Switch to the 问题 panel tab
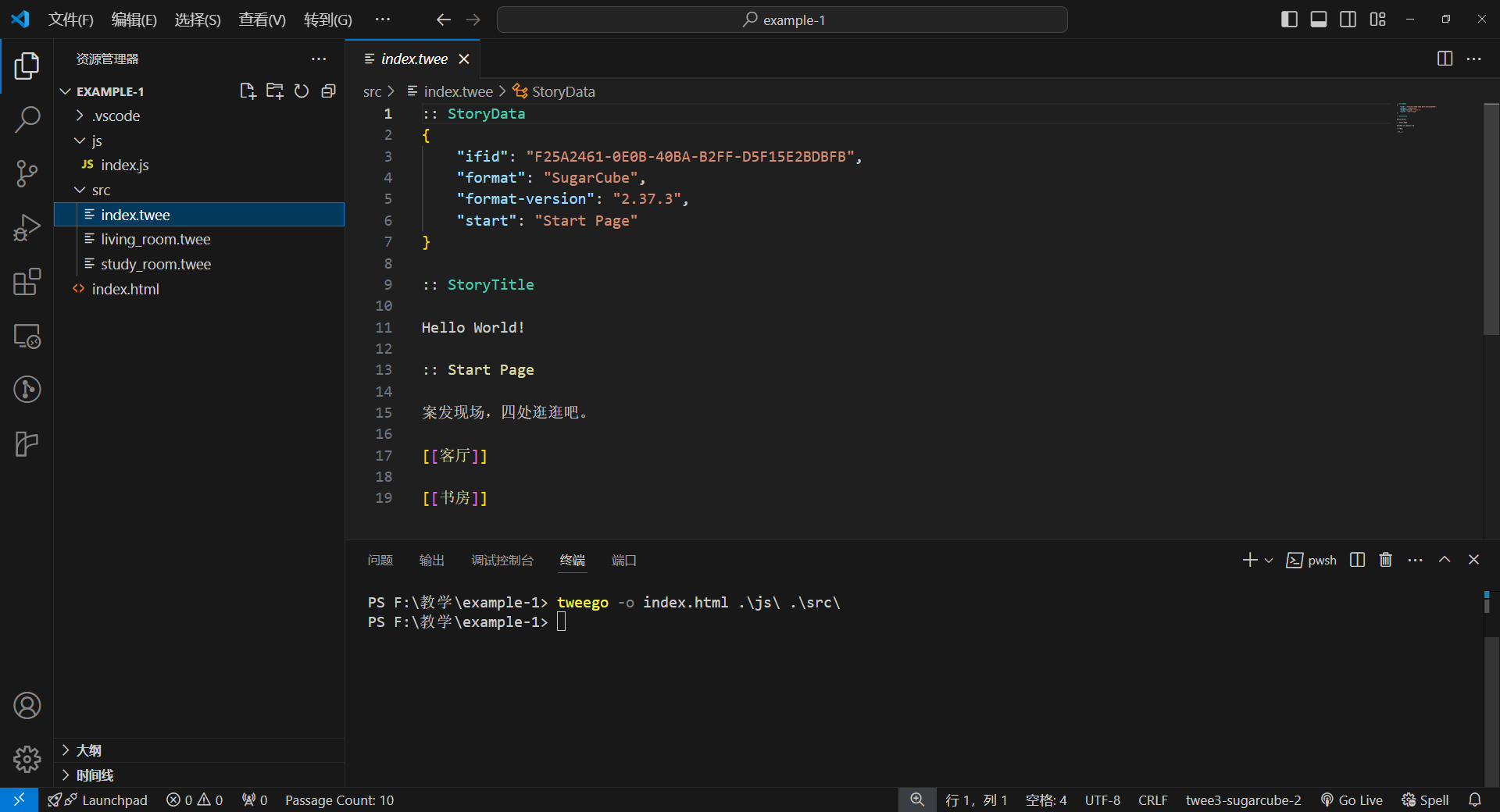Image resolution: width=1500 pixels, height=812 pixels. (380, 561)
